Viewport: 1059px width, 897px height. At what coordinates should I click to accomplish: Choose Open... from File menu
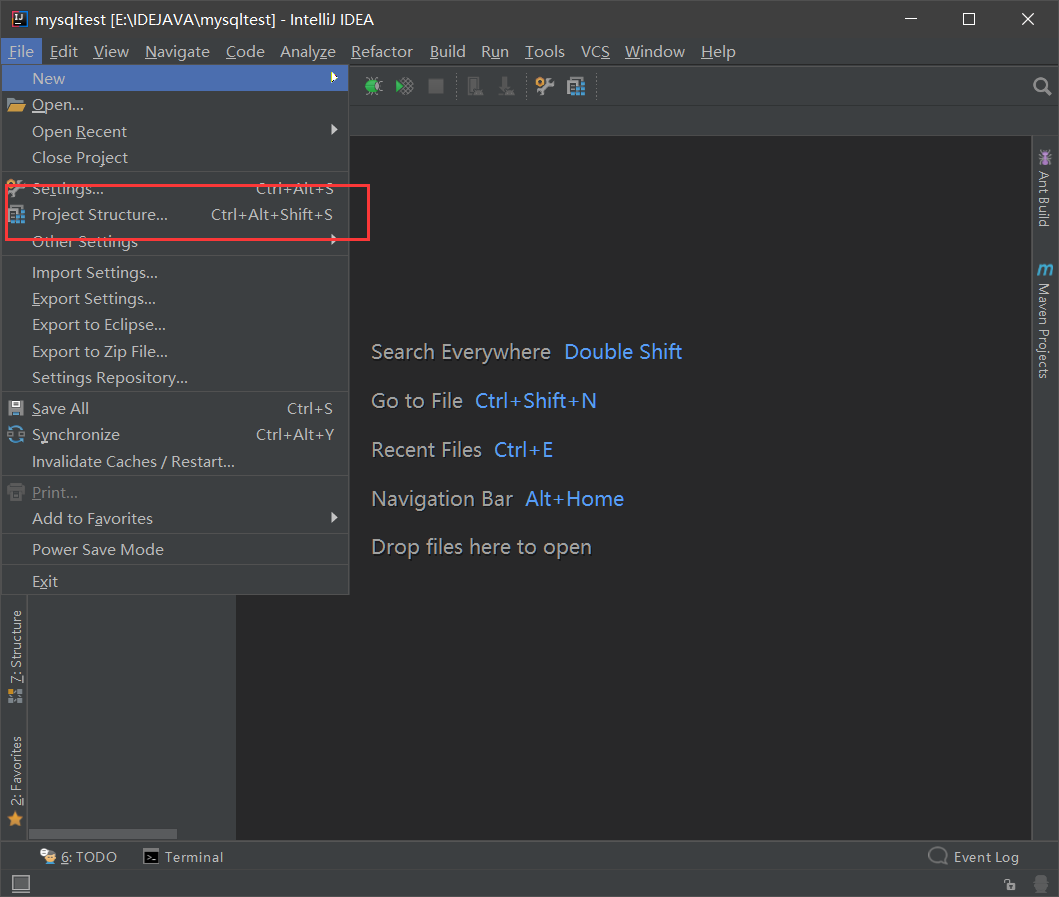coord(176,105)
